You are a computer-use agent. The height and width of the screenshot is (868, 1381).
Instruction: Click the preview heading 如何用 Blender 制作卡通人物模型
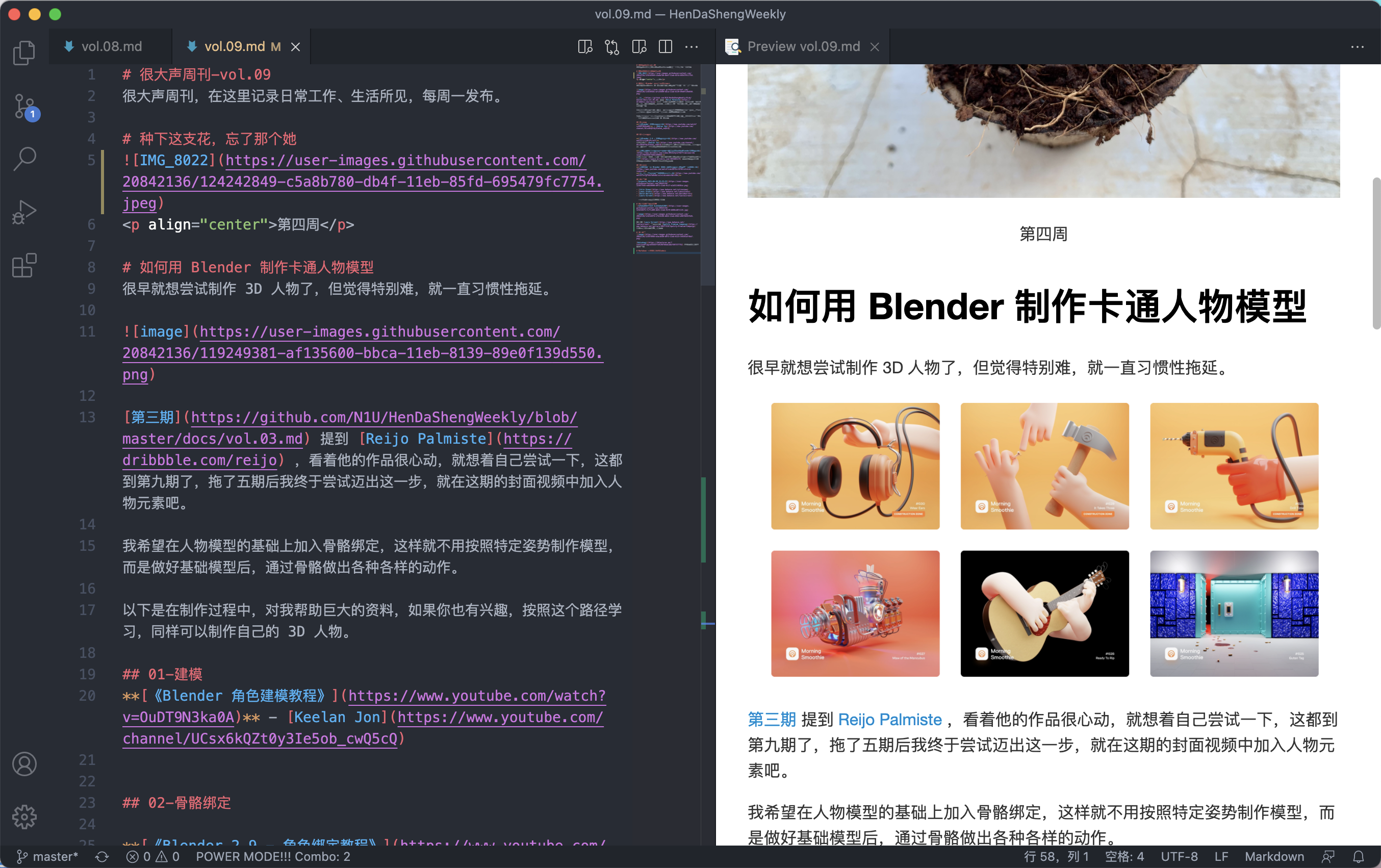[x=1027, y=307]
